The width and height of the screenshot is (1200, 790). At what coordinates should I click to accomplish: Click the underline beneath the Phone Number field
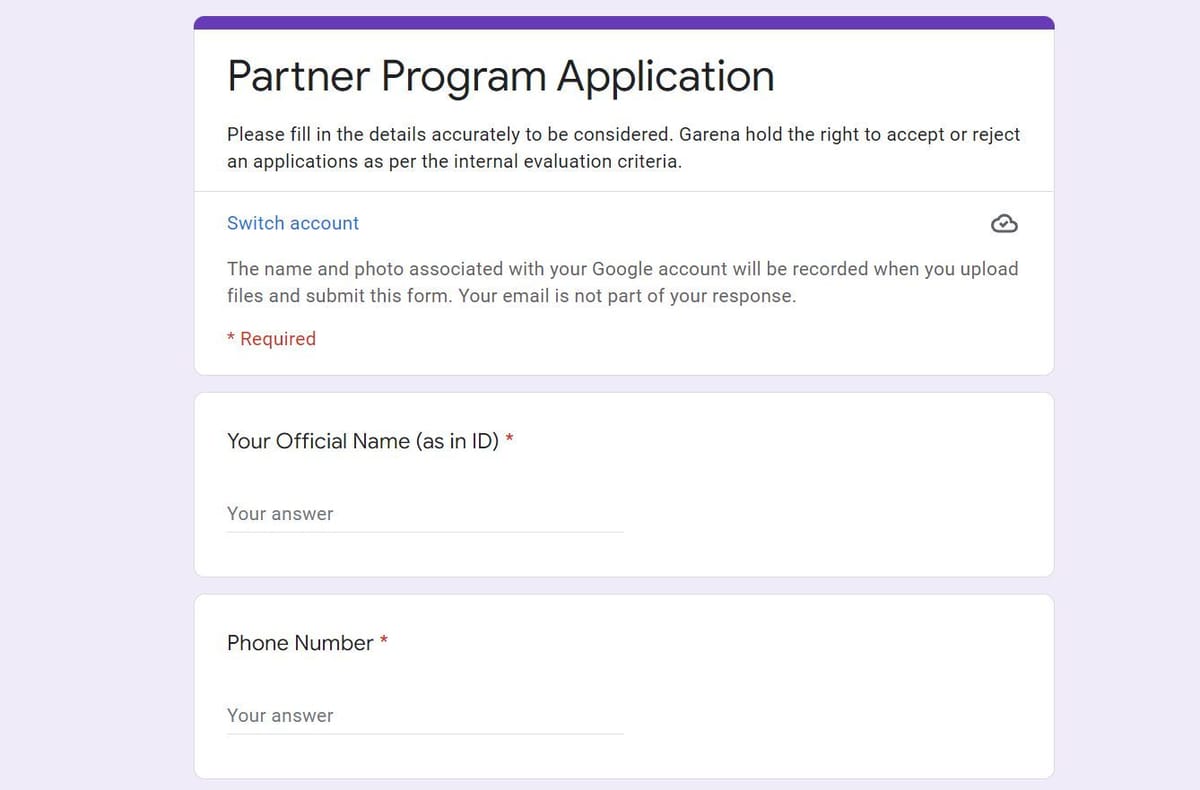(424, 733)
